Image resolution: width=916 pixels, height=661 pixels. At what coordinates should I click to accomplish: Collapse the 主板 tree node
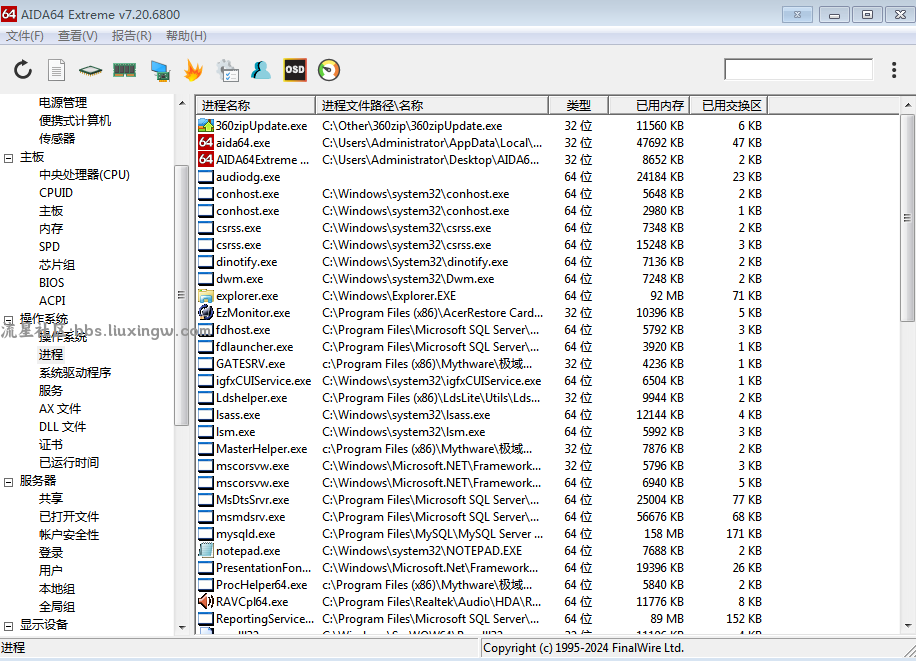pyautogui.click(x=9, y=158)
